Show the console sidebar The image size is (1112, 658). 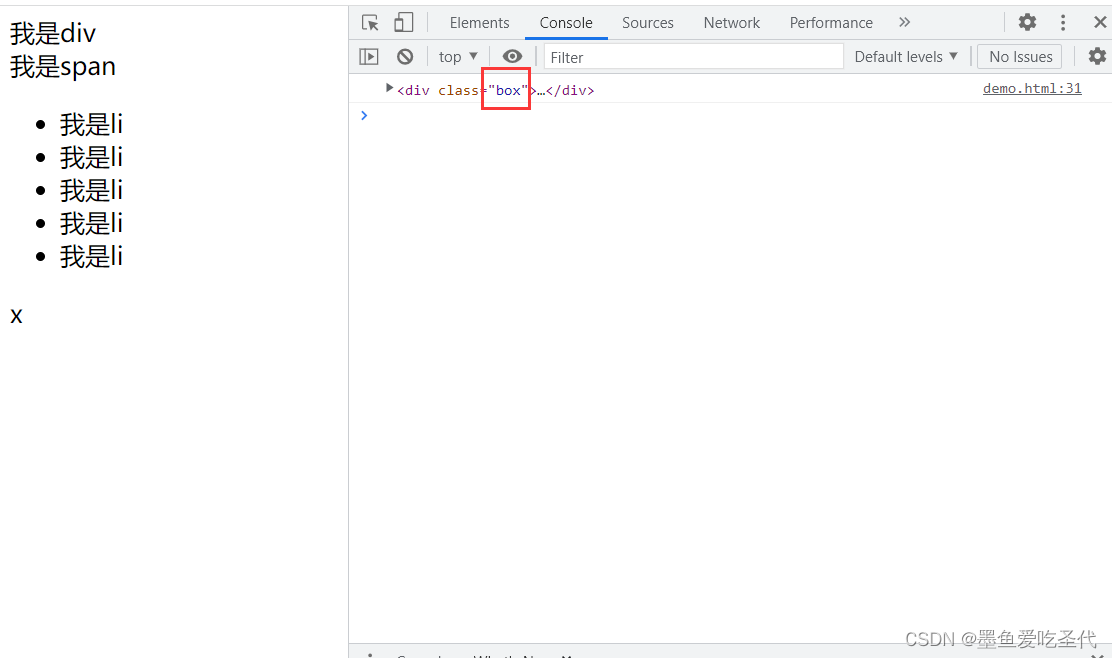point(369,57)
